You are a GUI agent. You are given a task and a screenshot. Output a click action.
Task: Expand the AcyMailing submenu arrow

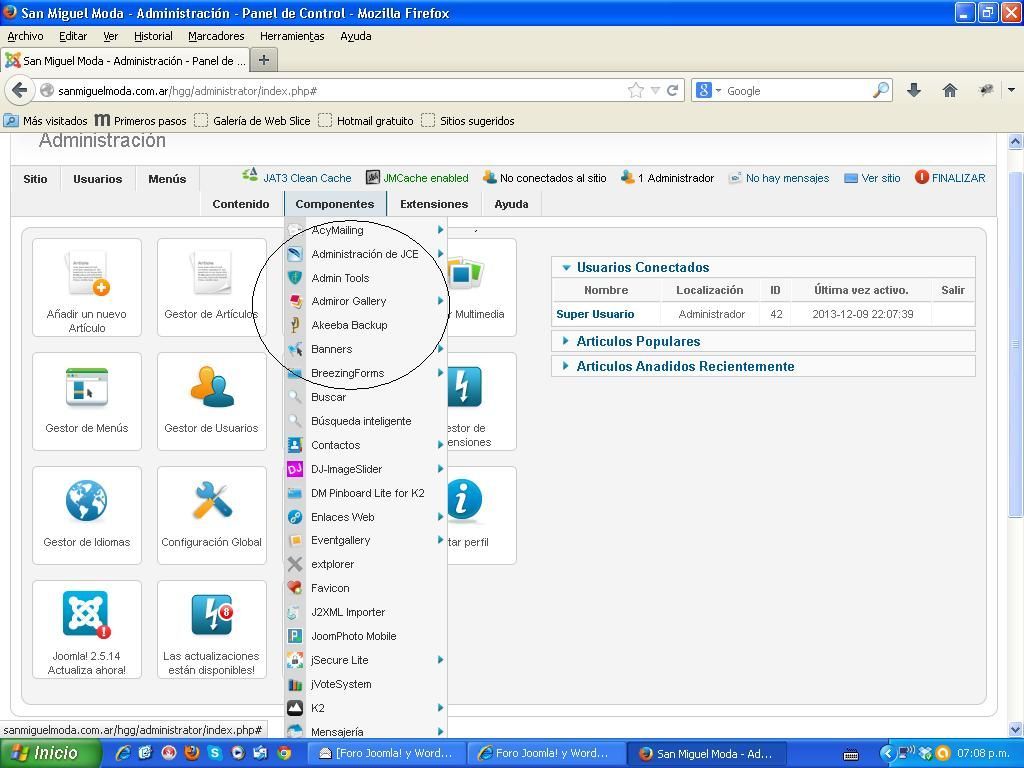point(440,229)
